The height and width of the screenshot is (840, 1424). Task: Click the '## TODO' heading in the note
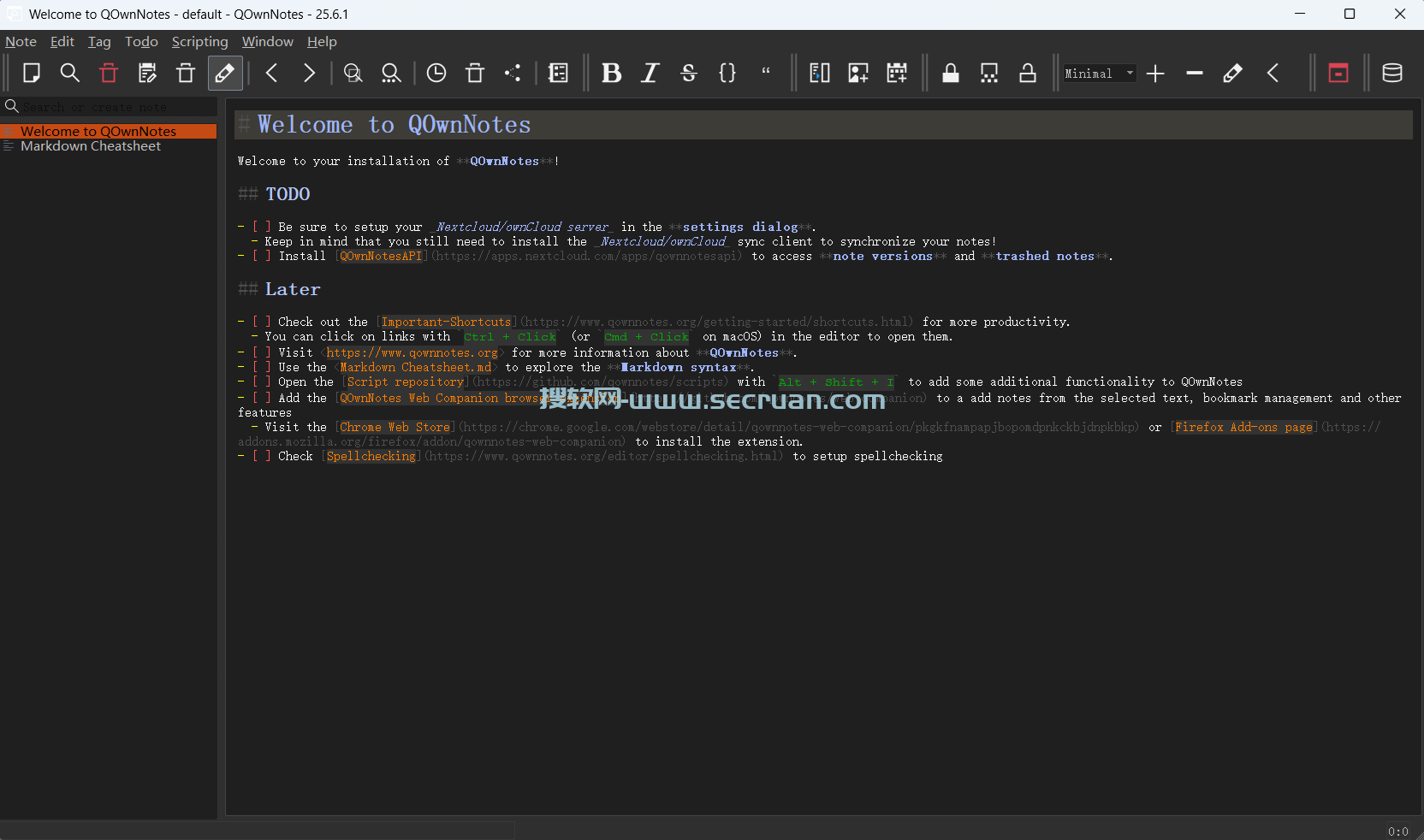(274, 194)
